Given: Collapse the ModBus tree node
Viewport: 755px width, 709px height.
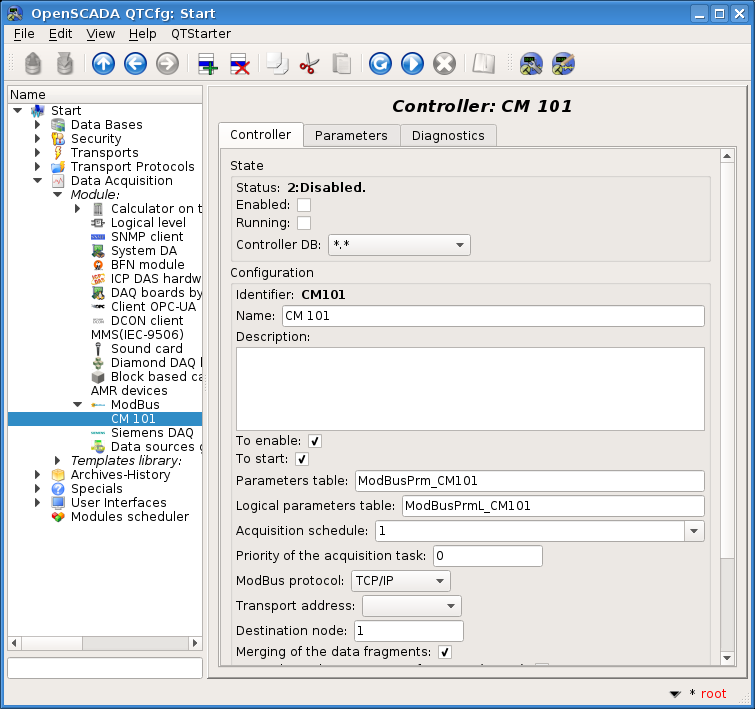Looking at the screenshot, I should click(78, 405).
